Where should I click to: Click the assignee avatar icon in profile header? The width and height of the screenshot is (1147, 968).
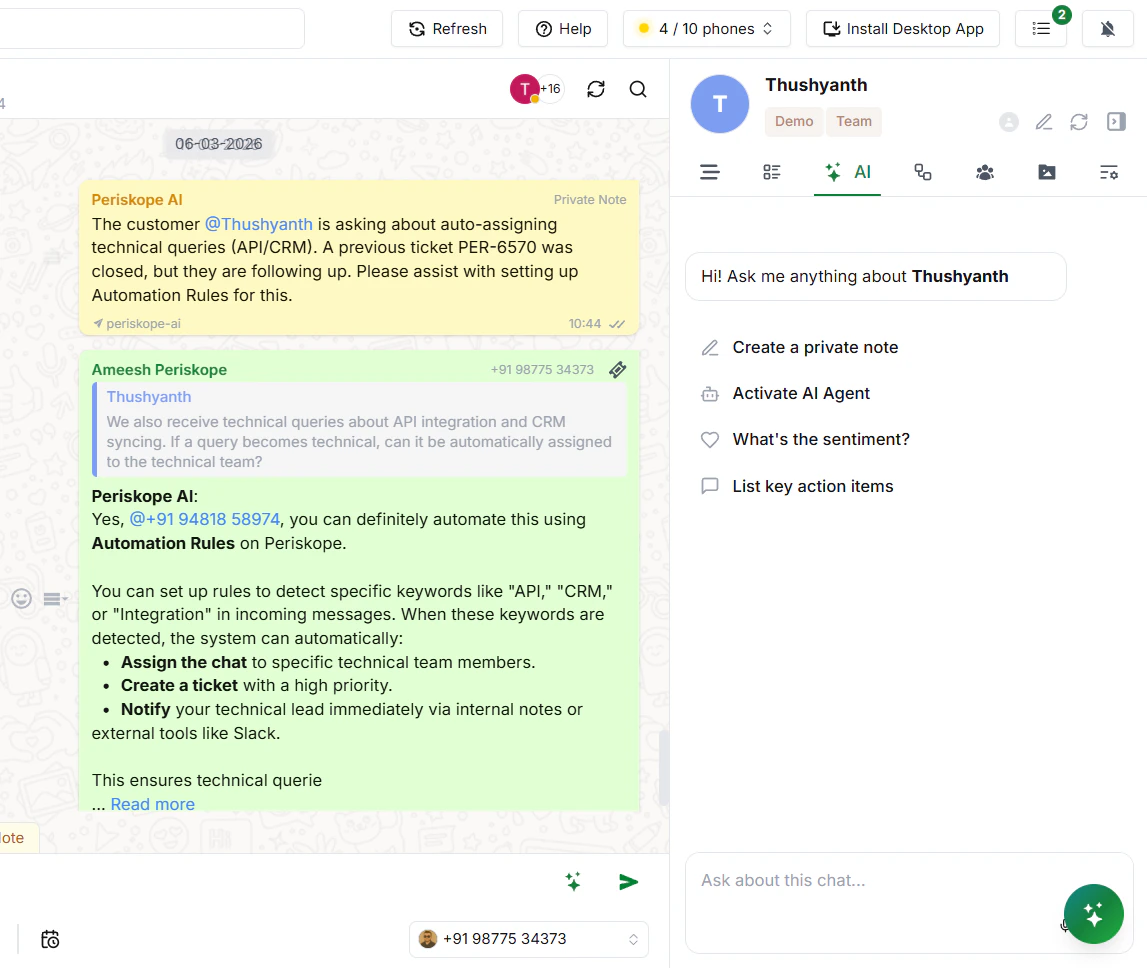point(1009,121)
